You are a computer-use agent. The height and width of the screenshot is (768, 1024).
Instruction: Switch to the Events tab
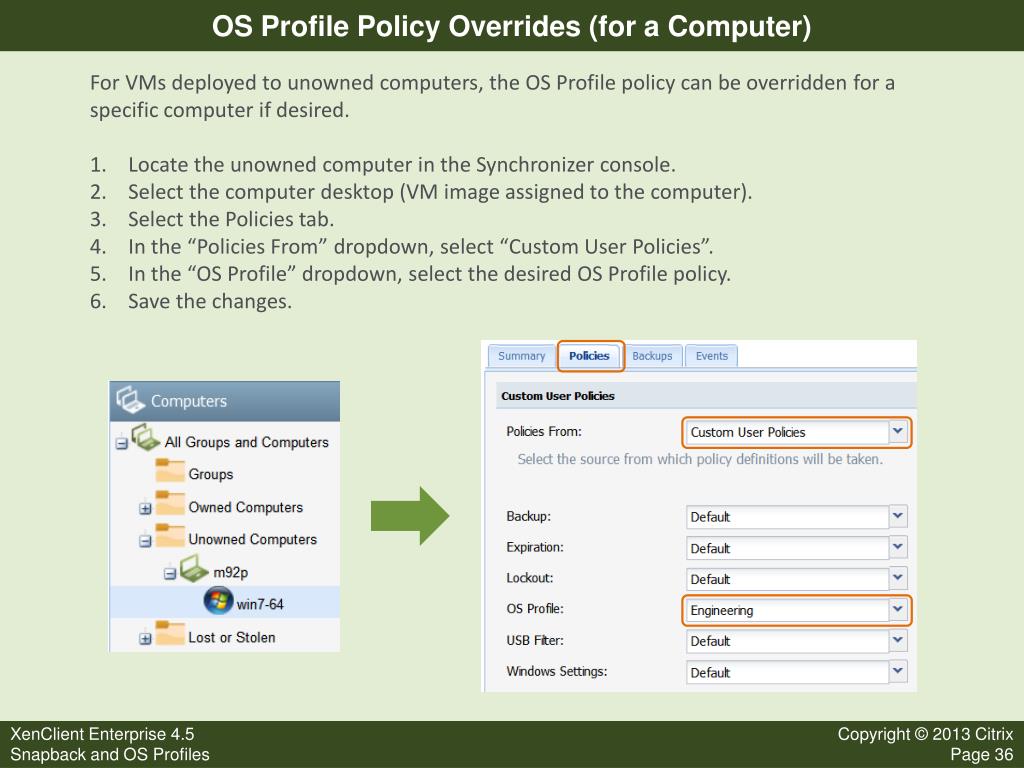(711, 356)
